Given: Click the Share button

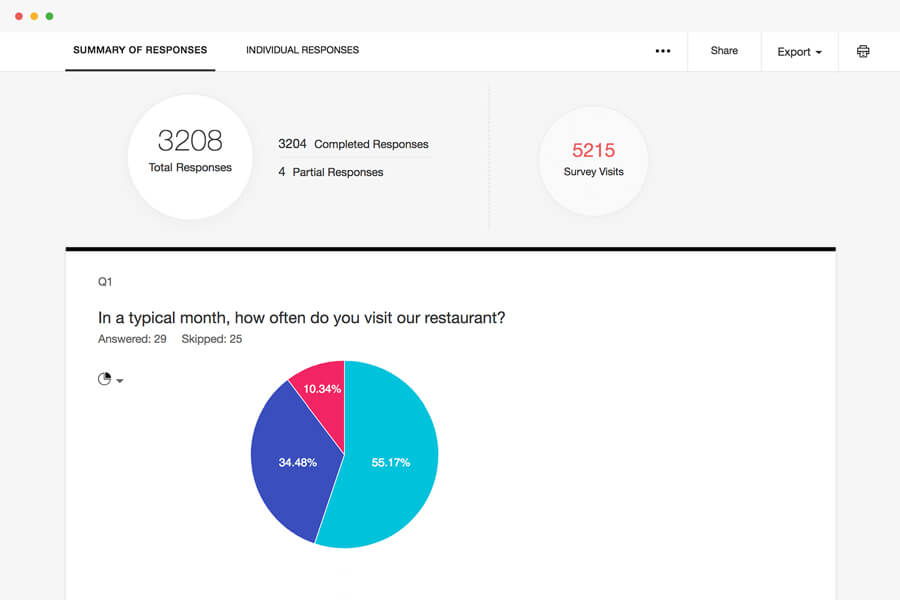Looking at the screenshot, I should pyautogui.click(x=724, y=51).
